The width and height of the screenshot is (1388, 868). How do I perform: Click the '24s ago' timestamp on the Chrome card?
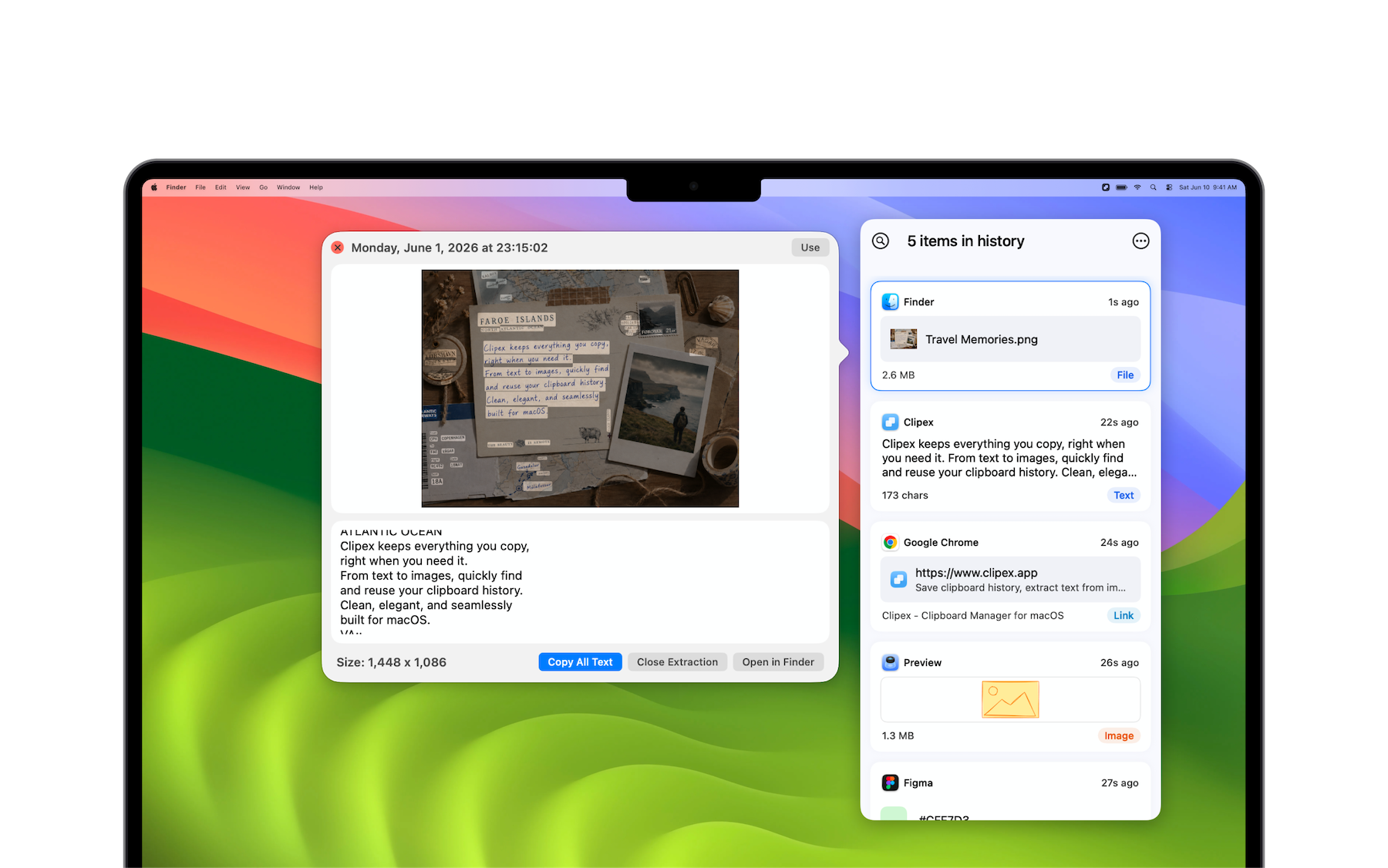[x=1120, y=543]
